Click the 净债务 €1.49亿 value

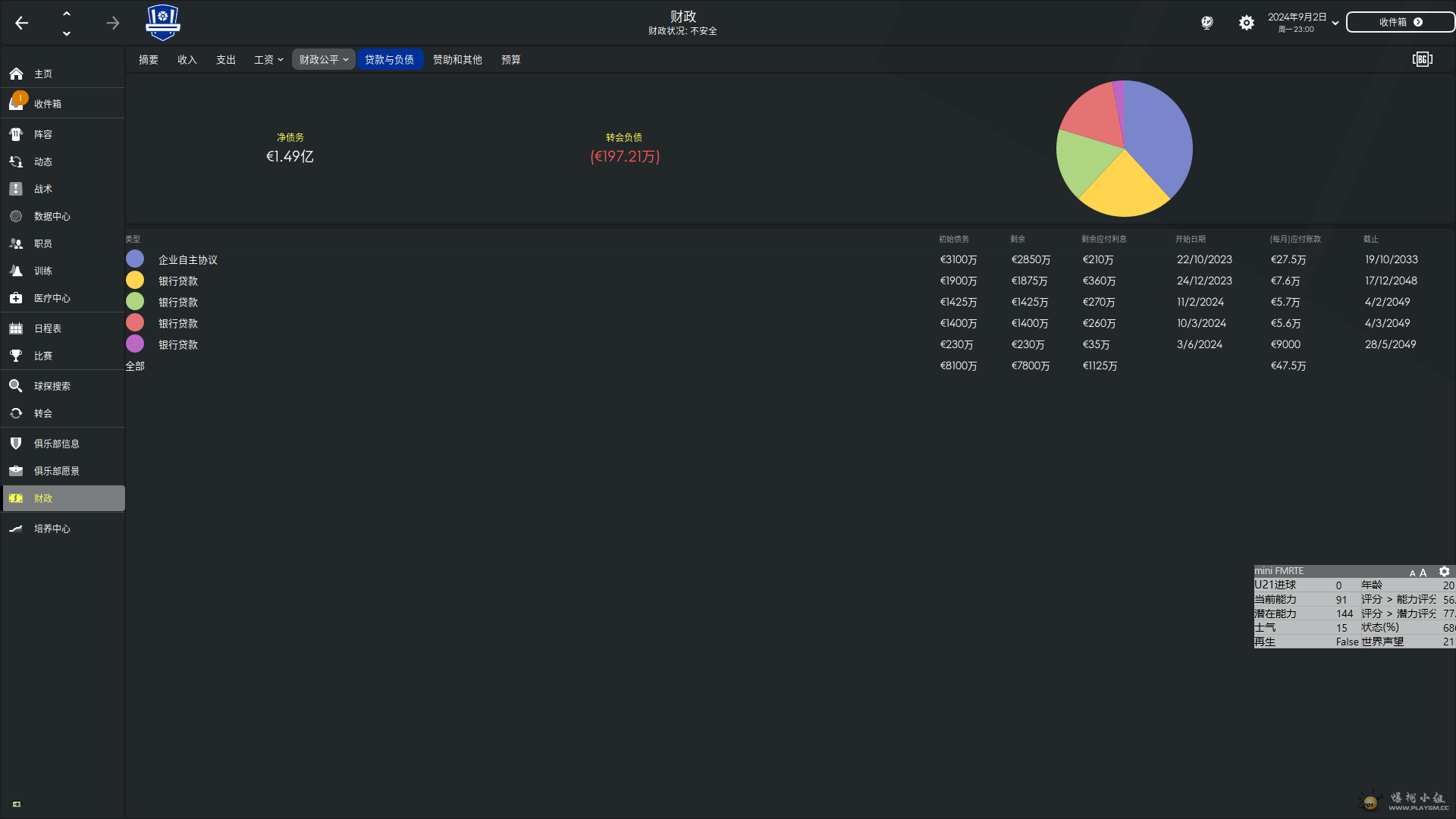click(x=290, y=156)
